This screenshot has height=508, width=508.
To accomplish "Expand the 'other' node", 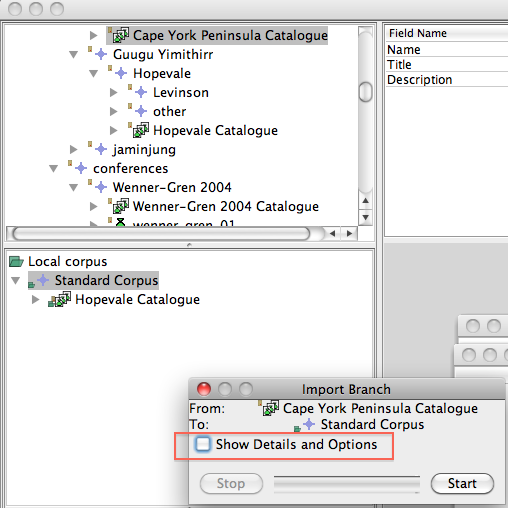I will point(113,111).
